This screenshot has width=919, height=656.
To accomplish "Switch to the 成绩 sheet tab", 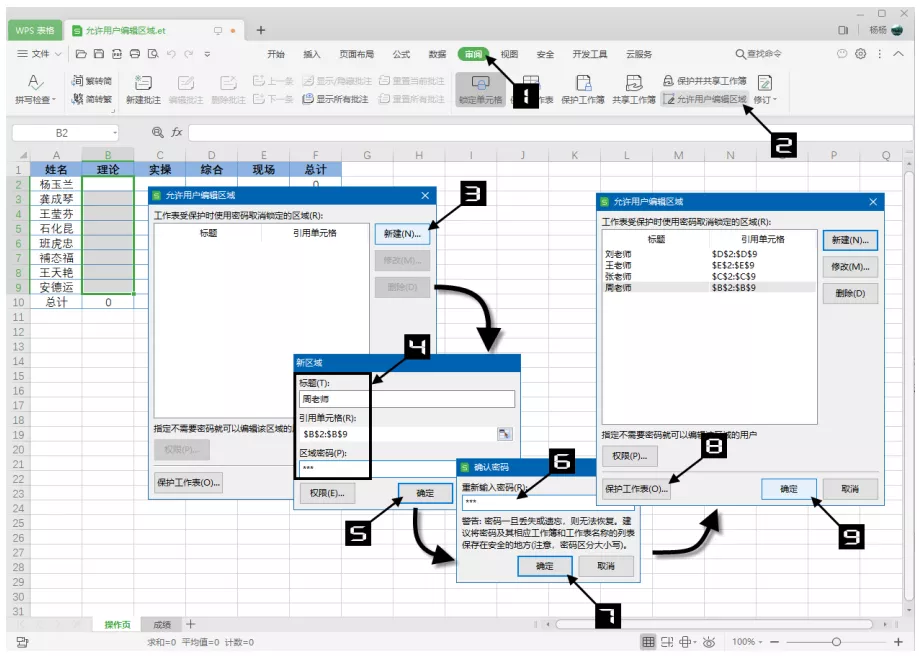I will tap(162, 625).
